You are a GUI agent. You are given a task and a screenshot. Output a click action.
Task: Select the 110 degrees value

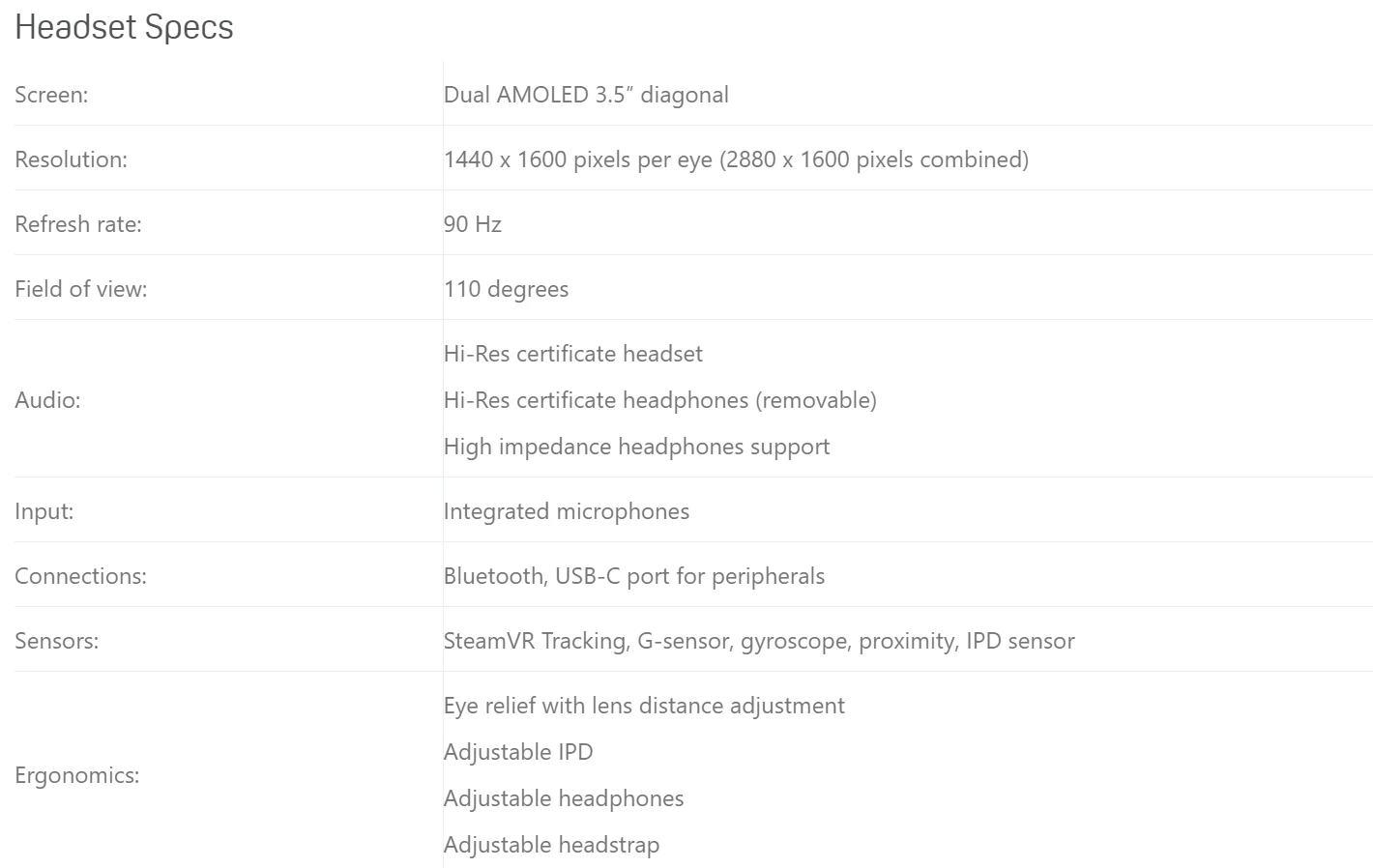(x=506, y=289)
